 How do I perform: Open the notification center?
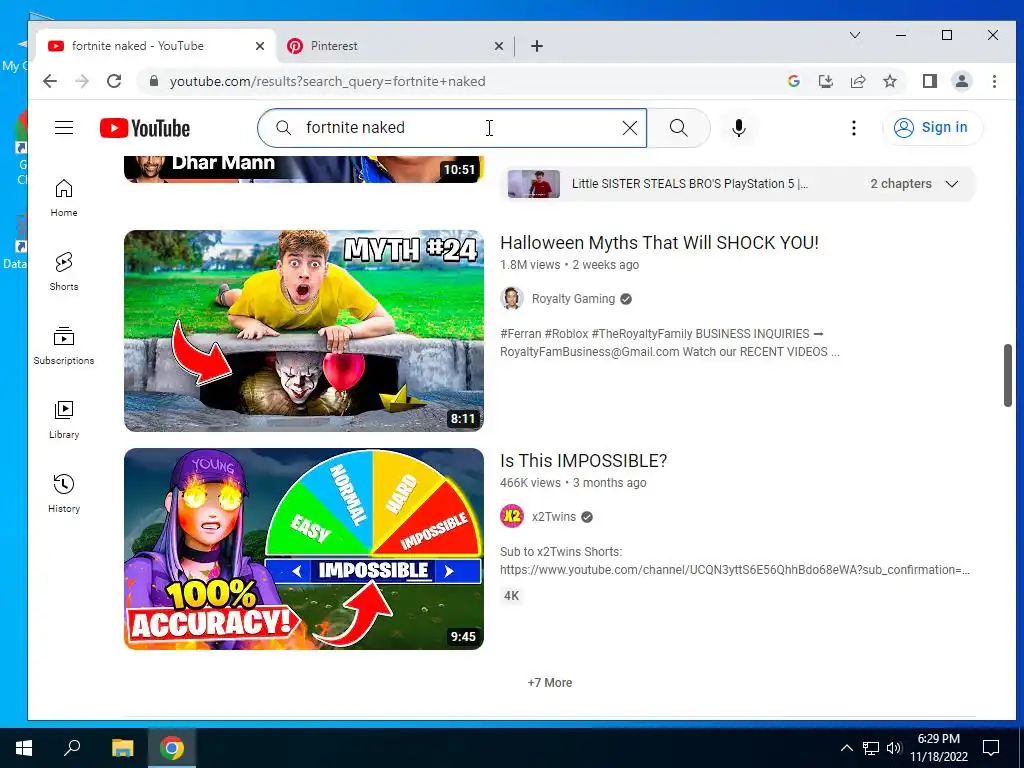(991, 748)
